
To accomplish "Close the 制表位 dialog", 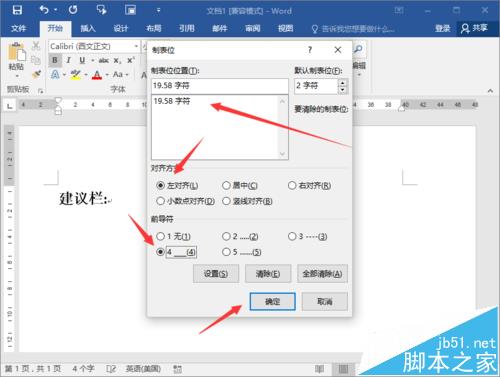I will (x=338, y=50).
